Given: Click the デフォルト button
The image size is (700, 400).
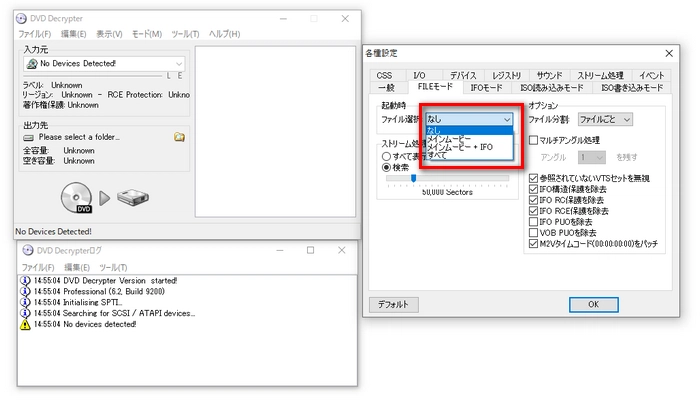Looking at the screenshot, I should [393, 303].
